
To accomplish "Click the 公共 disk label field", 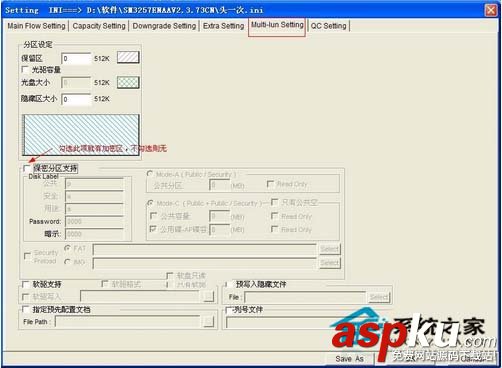I will 95,184.
